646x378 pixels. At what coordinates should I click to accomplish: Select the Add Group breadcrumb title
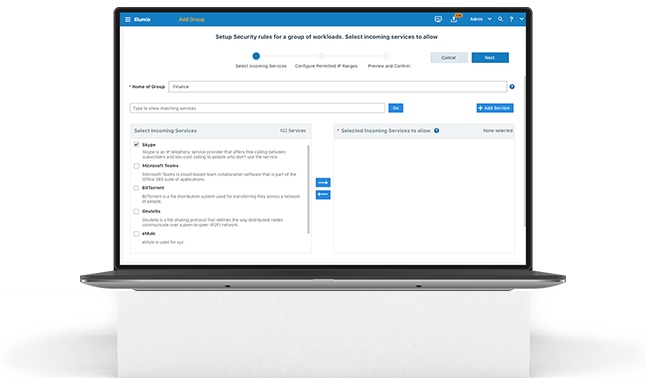[192, 19]
